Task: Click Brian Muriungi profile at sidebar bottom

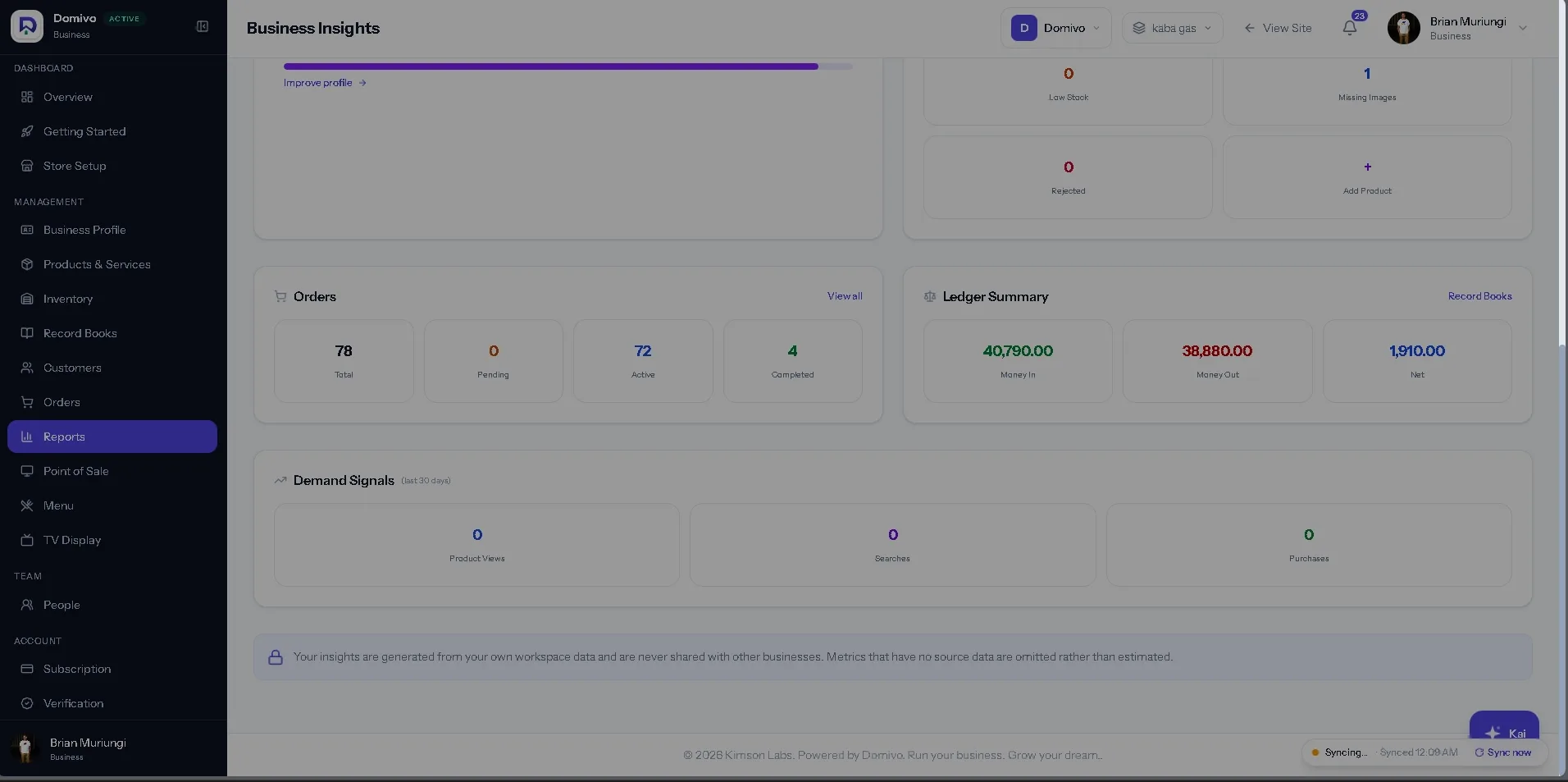Action: pos(112,748)
